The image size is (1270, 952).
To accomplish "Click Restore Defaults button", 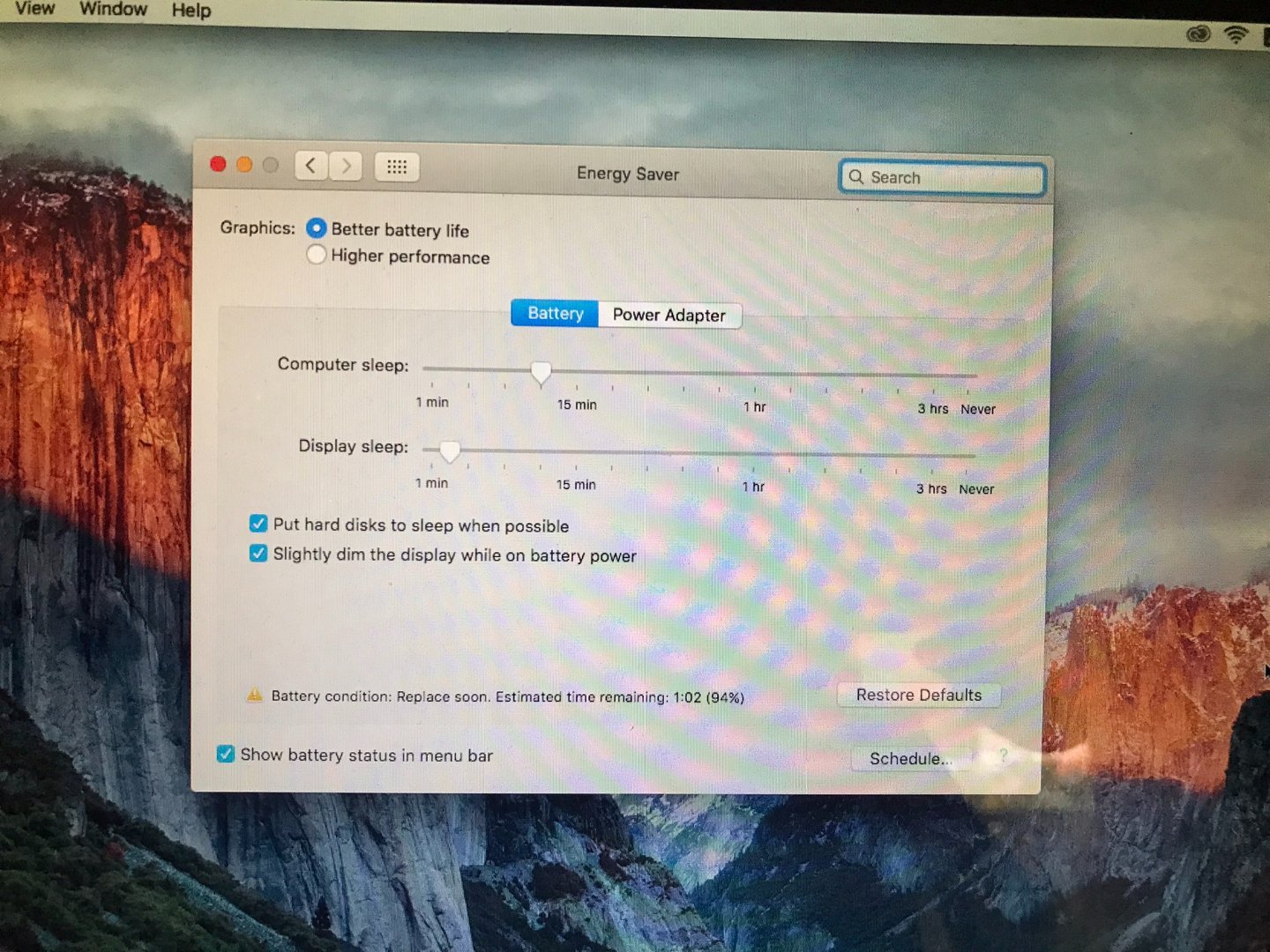I will (x=919, y=695).
